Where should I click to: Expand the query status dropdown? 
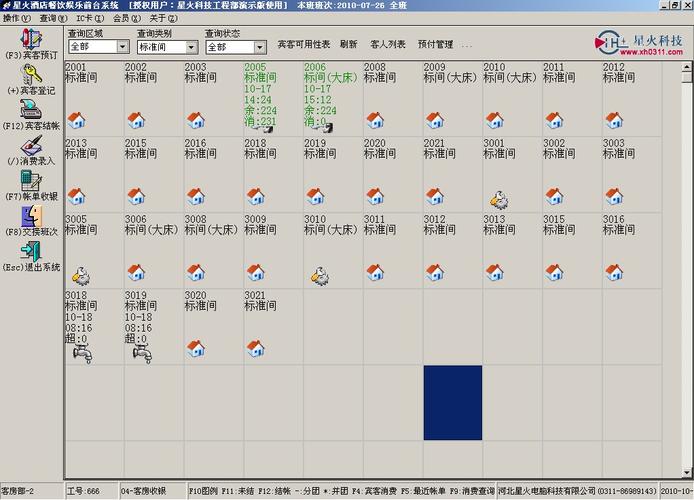260,47
